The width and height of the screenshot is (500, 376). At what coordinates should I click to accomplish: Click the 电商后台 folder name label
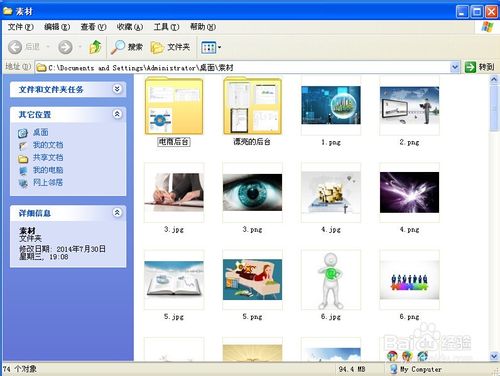coord(174,142)
